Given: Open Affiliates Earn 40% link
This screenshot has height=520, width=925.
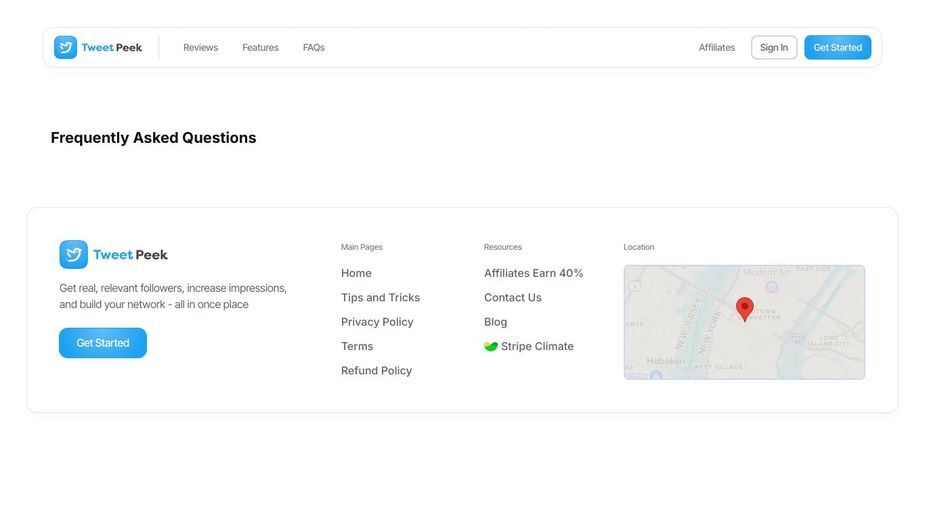Looking at the screenshot, I should (x=533, y=273).
